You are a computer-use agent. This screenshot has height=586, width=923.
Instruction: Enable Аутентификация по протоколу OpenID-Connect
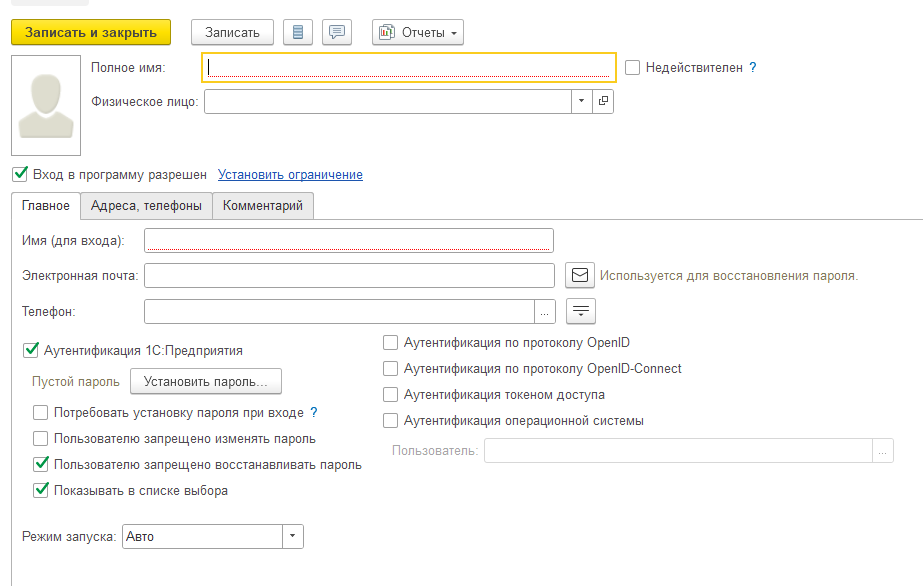point(390,368)
